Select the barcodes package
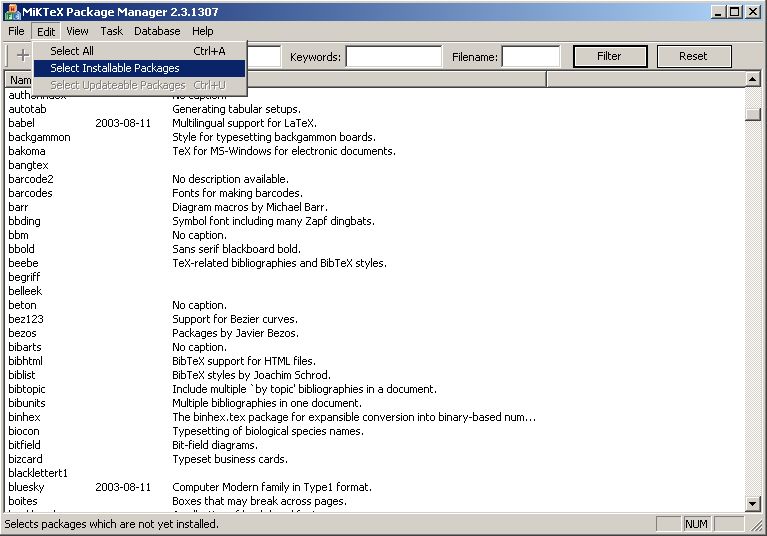Viewport: 767px width, 536px height. tap(30, 193)
